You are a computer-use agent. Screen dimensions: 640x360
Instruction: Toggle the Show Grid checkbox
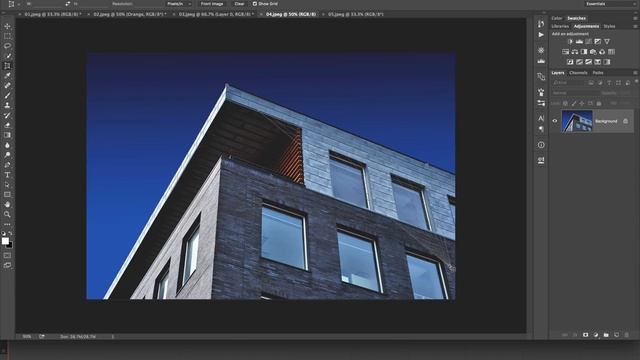(x=255, y=4)
